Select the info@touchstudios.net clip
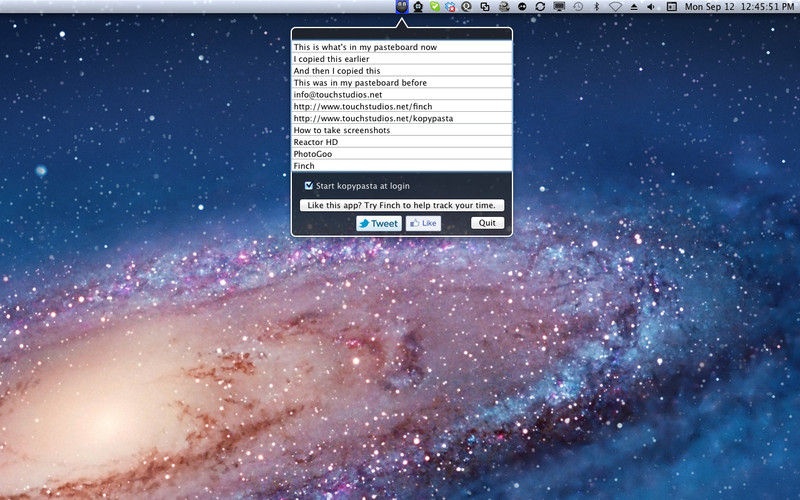The image size is (800, 500). coord(402,94)
